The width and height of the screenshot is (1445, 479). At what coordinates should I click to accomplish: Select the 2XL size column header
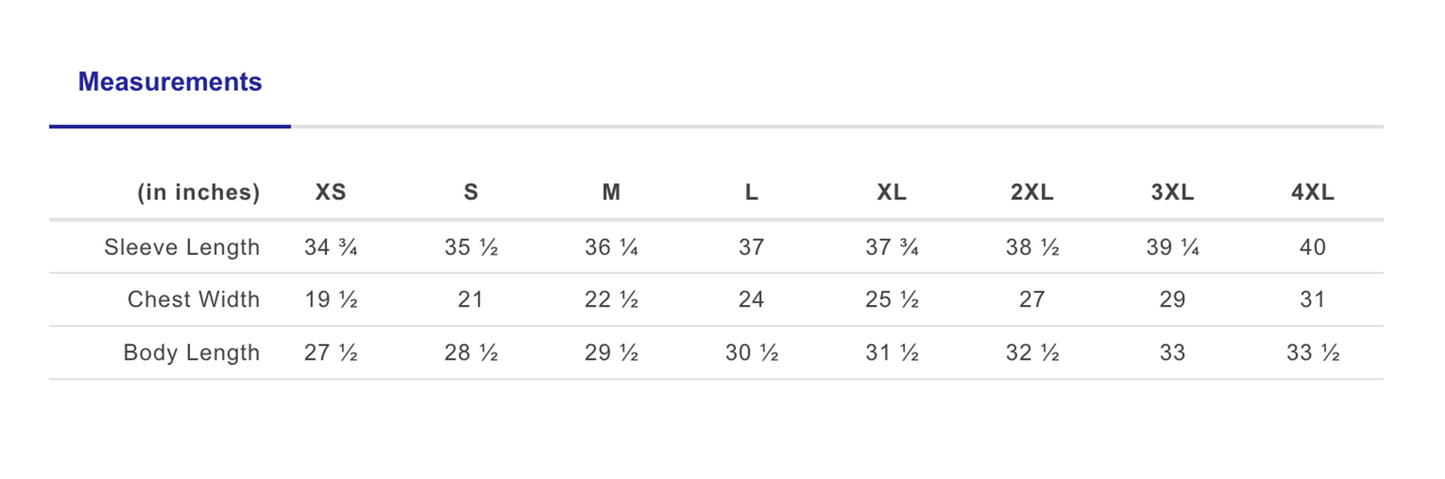point(1032,193)
